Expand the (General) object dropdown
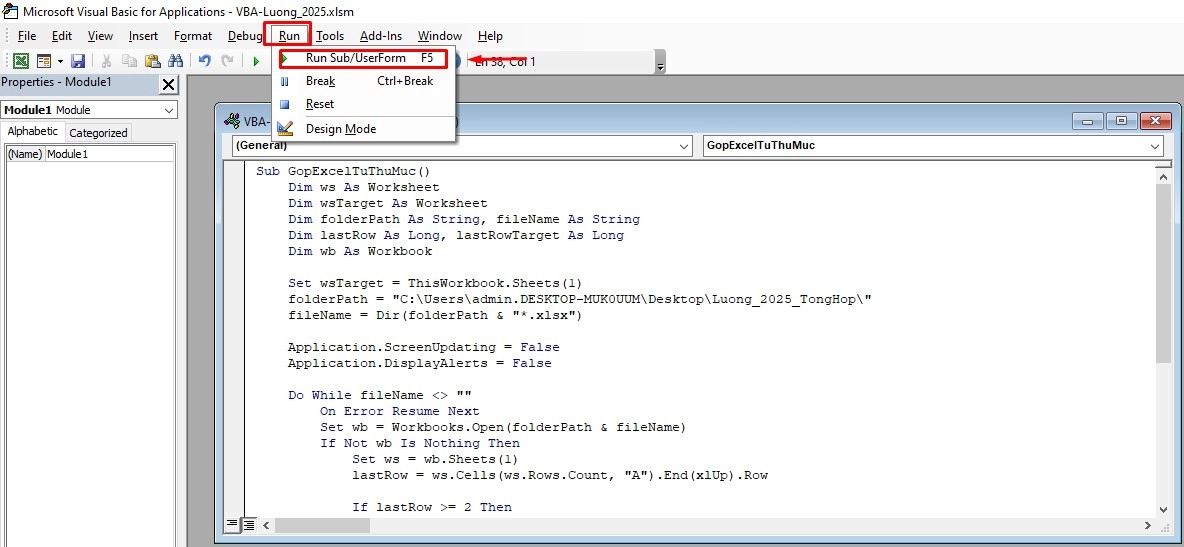 click(x=683, y=146)
